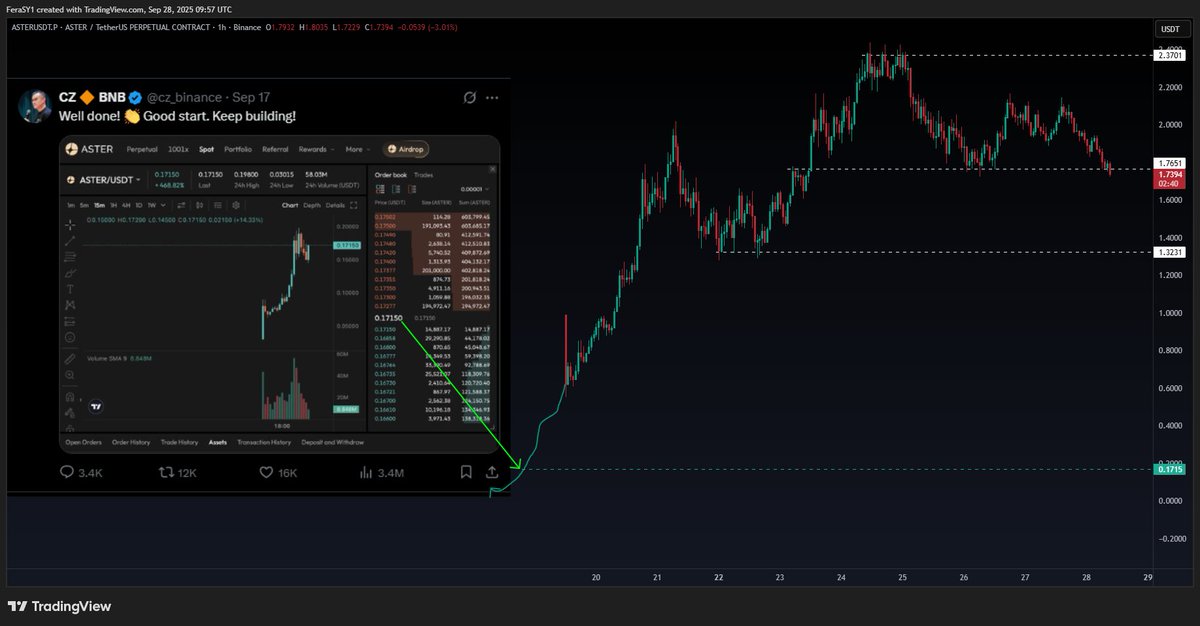Click CZ's profile avatar
The image size is (1200, 626).
(x=36, y=105)
